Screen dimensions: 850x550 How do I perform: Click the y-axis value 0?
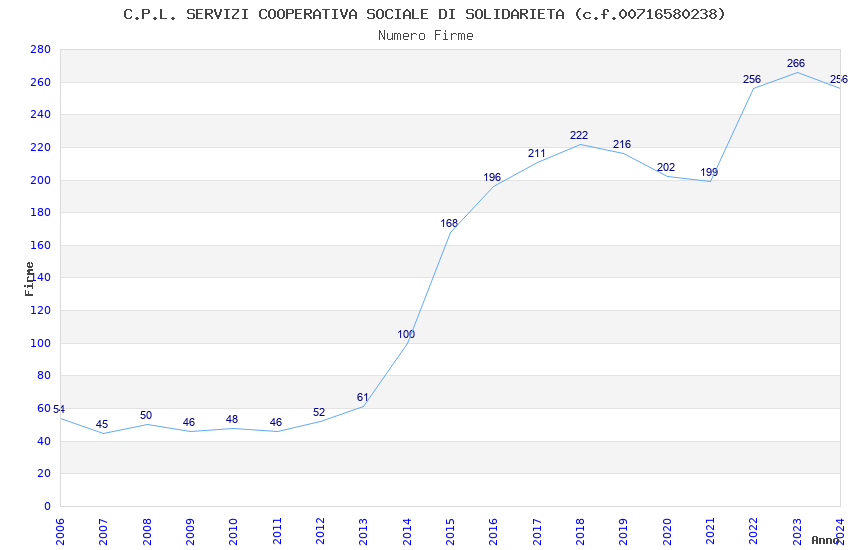point(48,506)
